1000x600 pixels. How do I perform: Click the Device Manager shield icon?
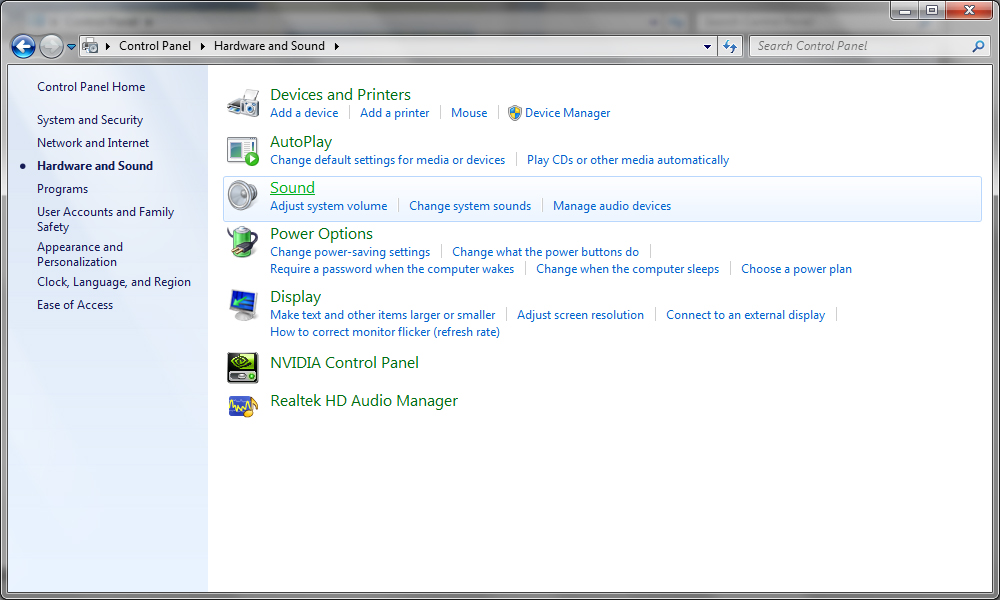(x=513, y=112)
